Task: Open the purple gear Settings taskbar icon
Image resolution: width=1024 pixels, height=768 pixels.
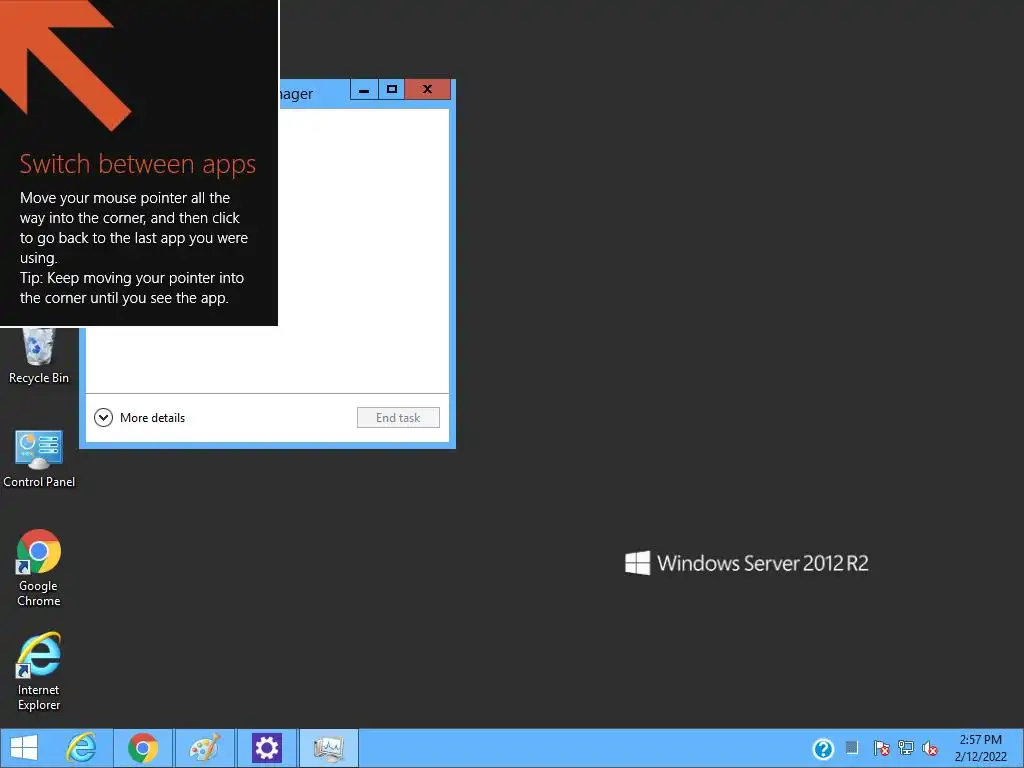Action: 266,748
